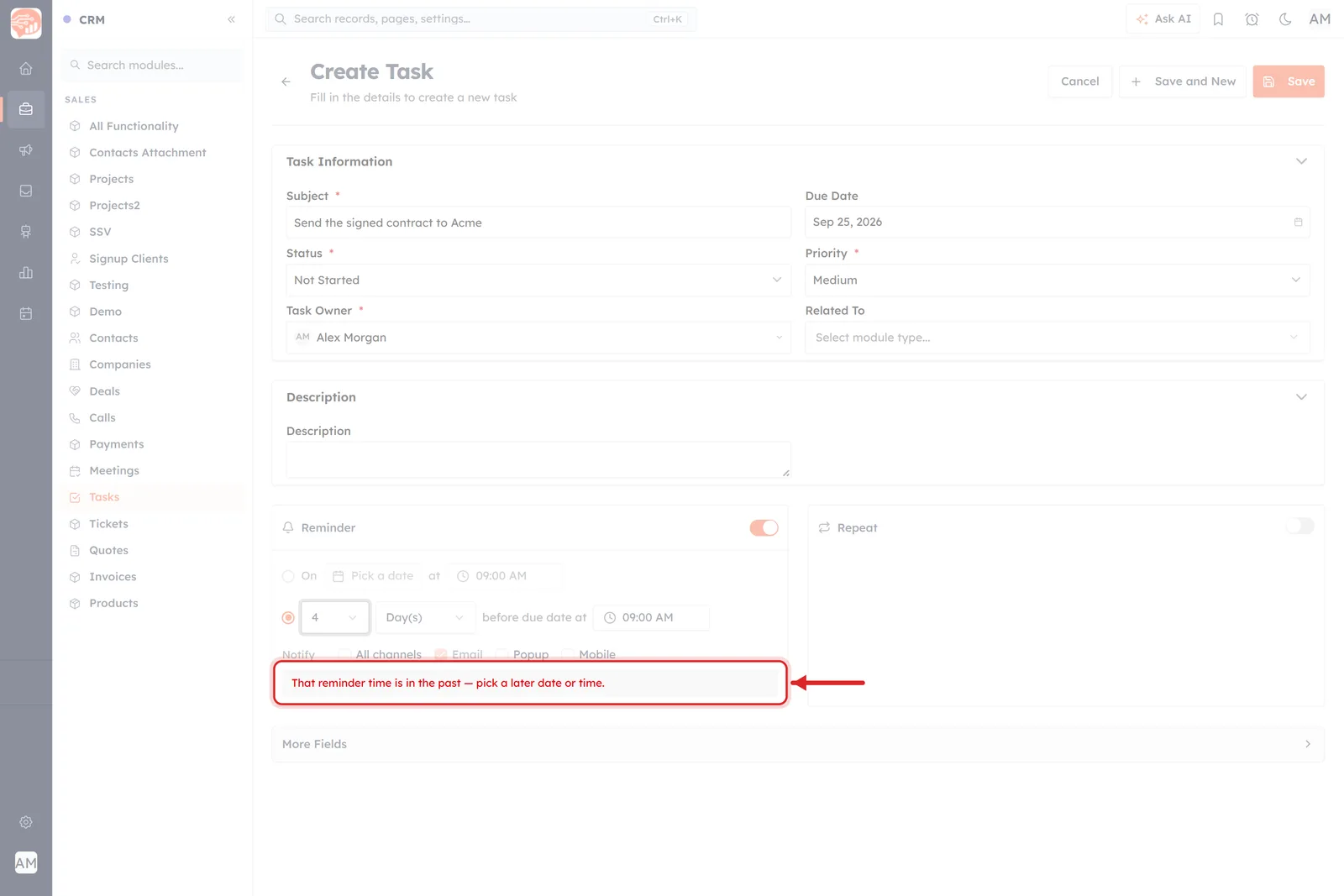Click Save and New button
The height and width of the screenshot is (896, 1344).
point(1183,81)
